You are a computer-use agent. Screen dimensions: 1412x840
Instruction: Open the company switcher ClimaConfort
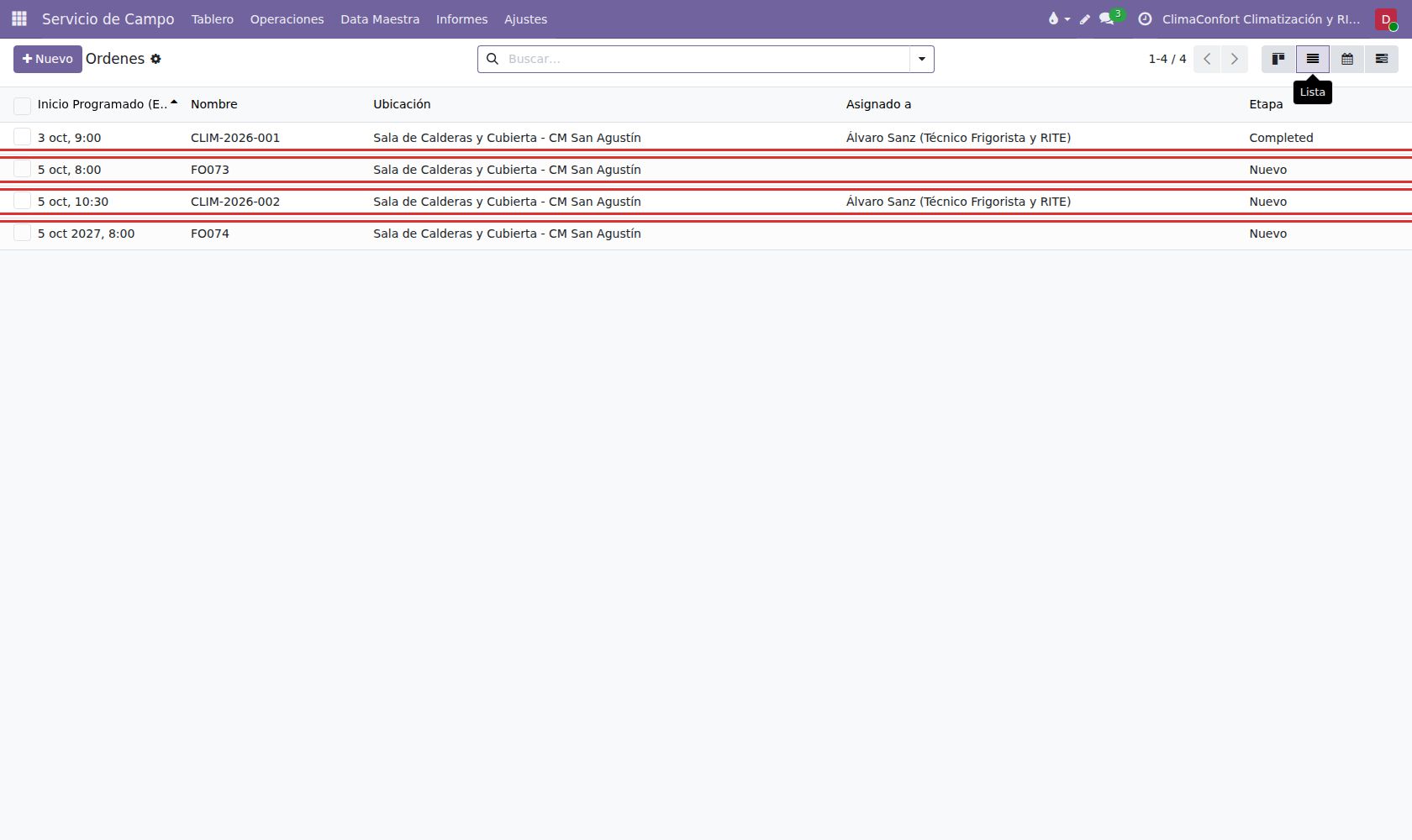point(1262,19)
